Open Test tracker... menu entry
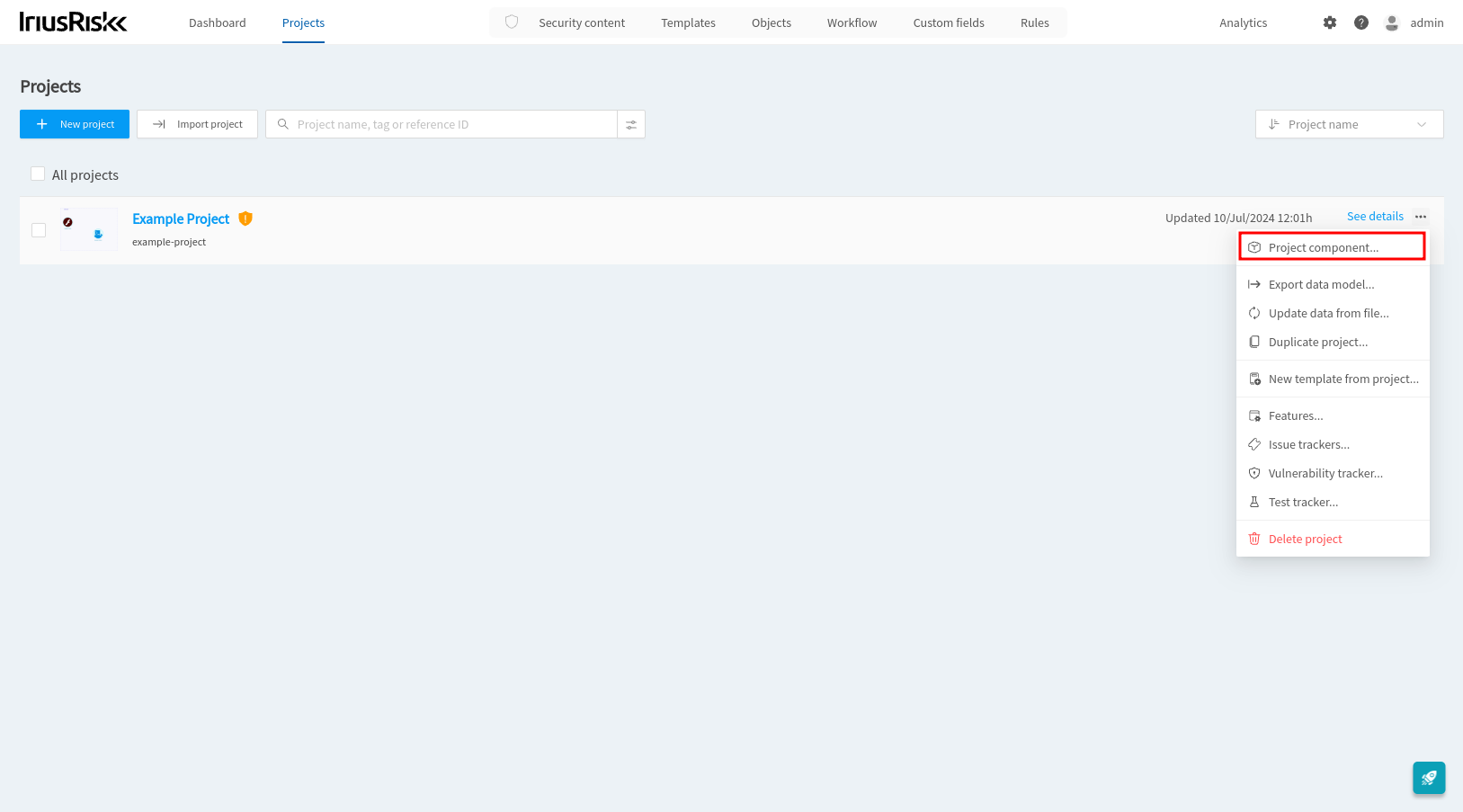 (x=1333, y=502)
